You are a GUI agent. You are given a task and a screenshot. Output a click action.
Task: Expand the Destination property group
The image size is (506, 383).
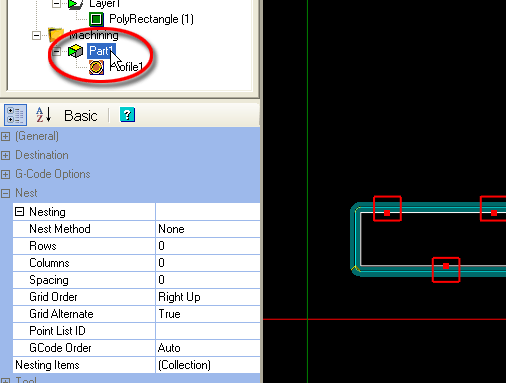click(6, 155)
